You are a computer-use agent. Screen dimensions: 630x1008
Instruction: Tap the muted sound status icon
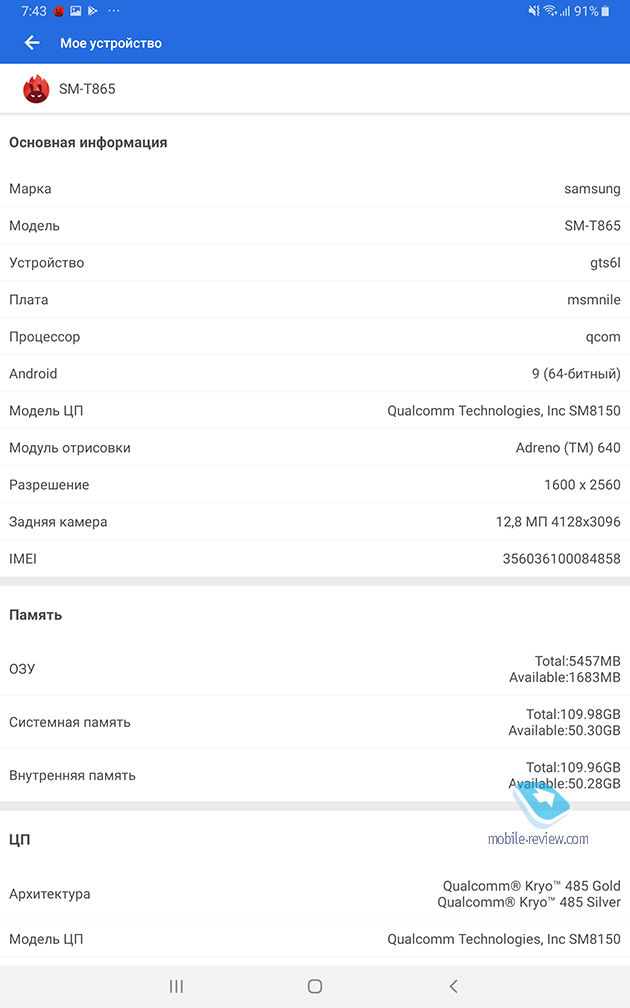click(x=534, y=11)
